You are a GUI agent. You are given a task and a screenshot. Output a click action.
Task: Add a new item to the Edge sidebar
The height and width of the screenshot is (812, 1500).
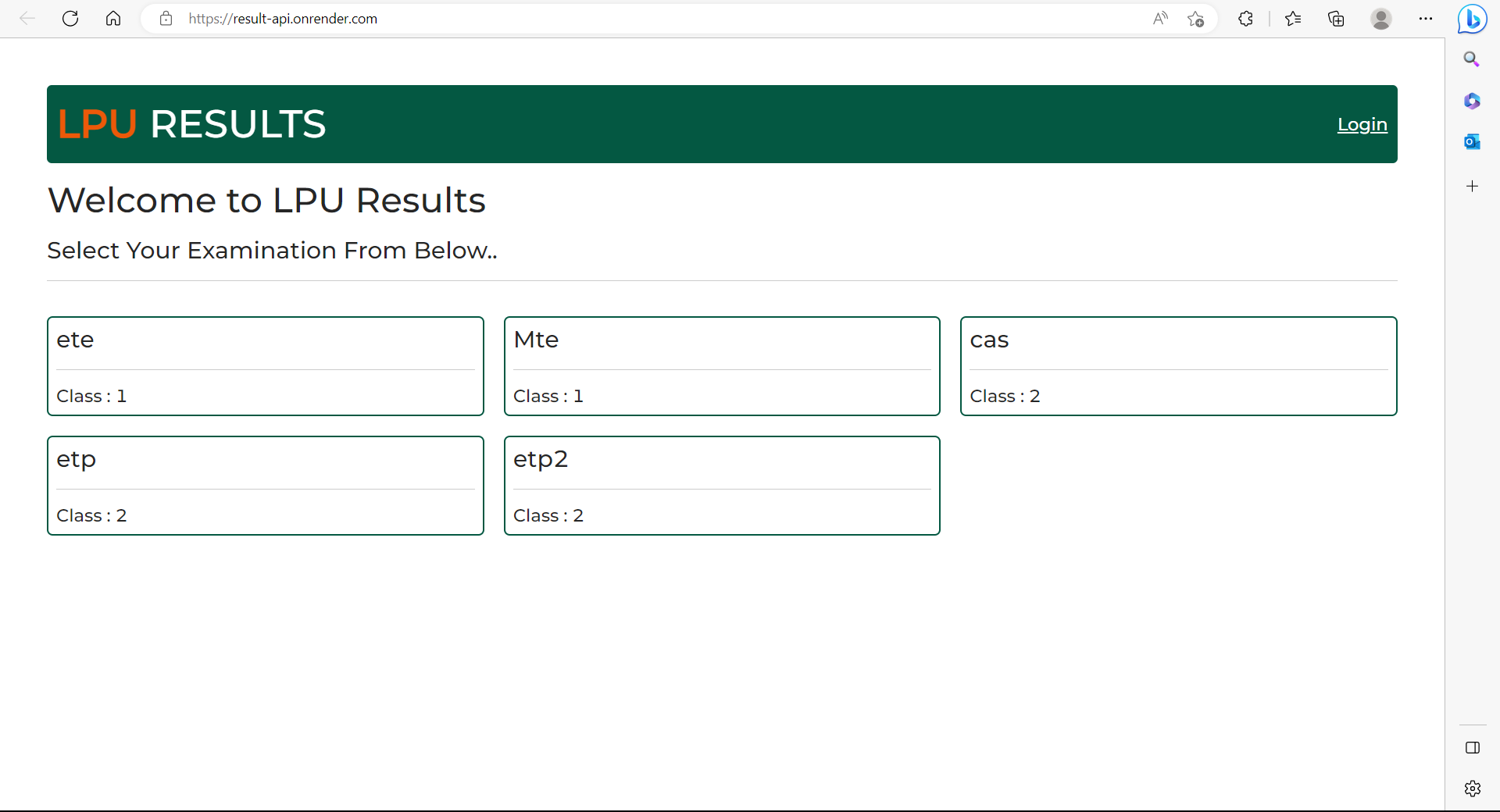coord(1472,186)
